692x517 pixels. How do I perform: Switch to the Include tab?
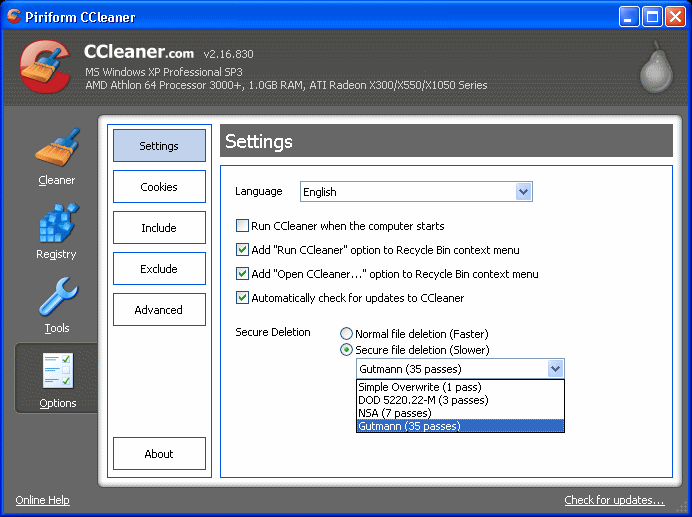159,228
